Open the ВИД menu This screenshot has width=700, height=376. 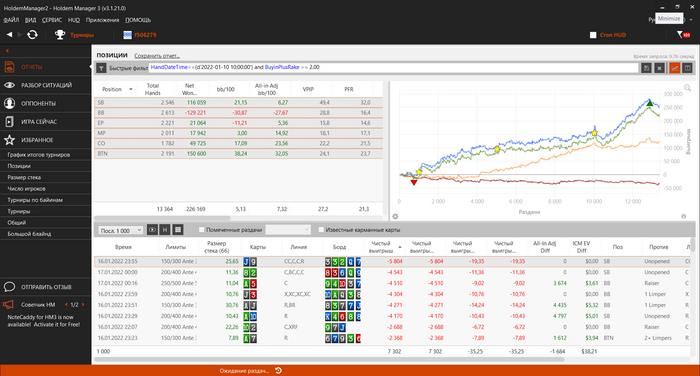point(30,20)
